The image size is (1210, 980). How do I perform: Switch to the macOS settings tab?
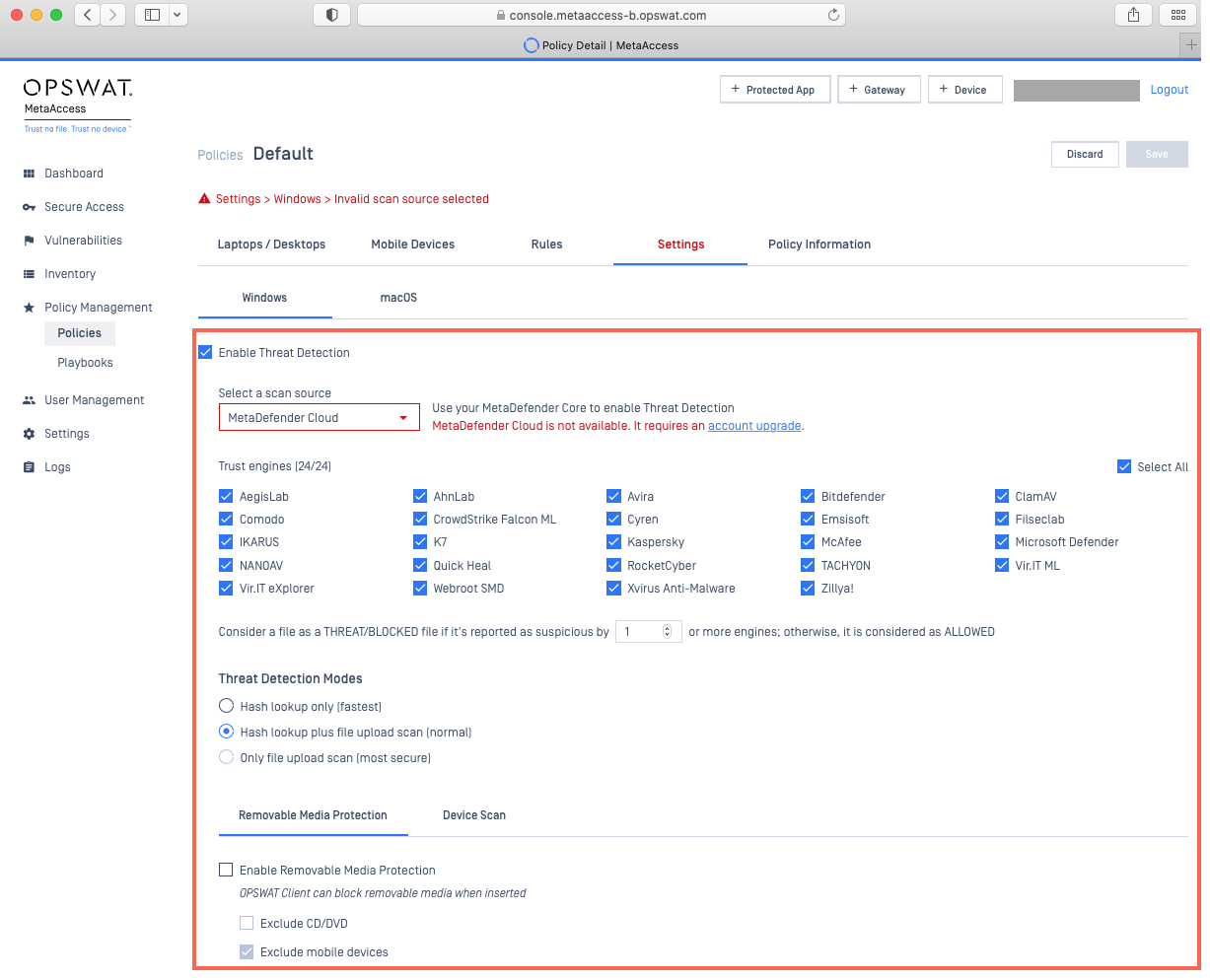click(x=398, y=298)
